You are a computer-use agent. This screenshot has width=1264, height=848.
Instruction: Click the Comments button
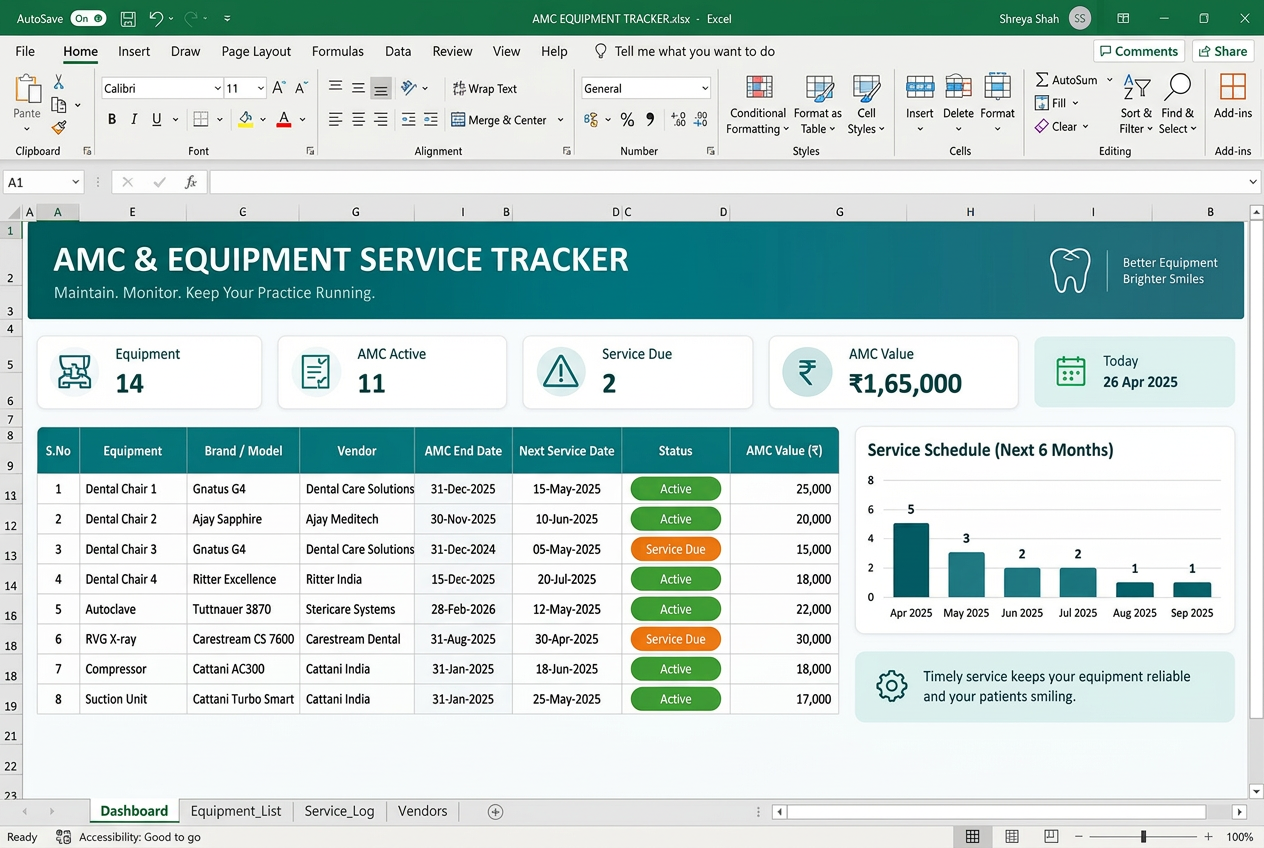coord(1139,51)
